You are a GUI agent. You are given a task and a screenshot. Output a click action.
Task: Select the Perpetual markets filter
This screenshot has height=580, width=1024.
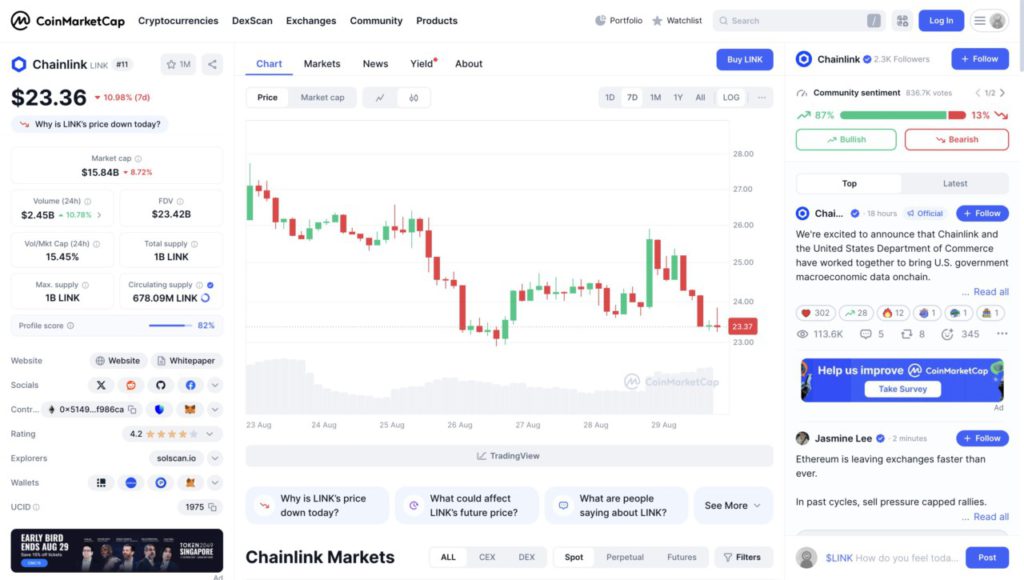pos(625,557)
